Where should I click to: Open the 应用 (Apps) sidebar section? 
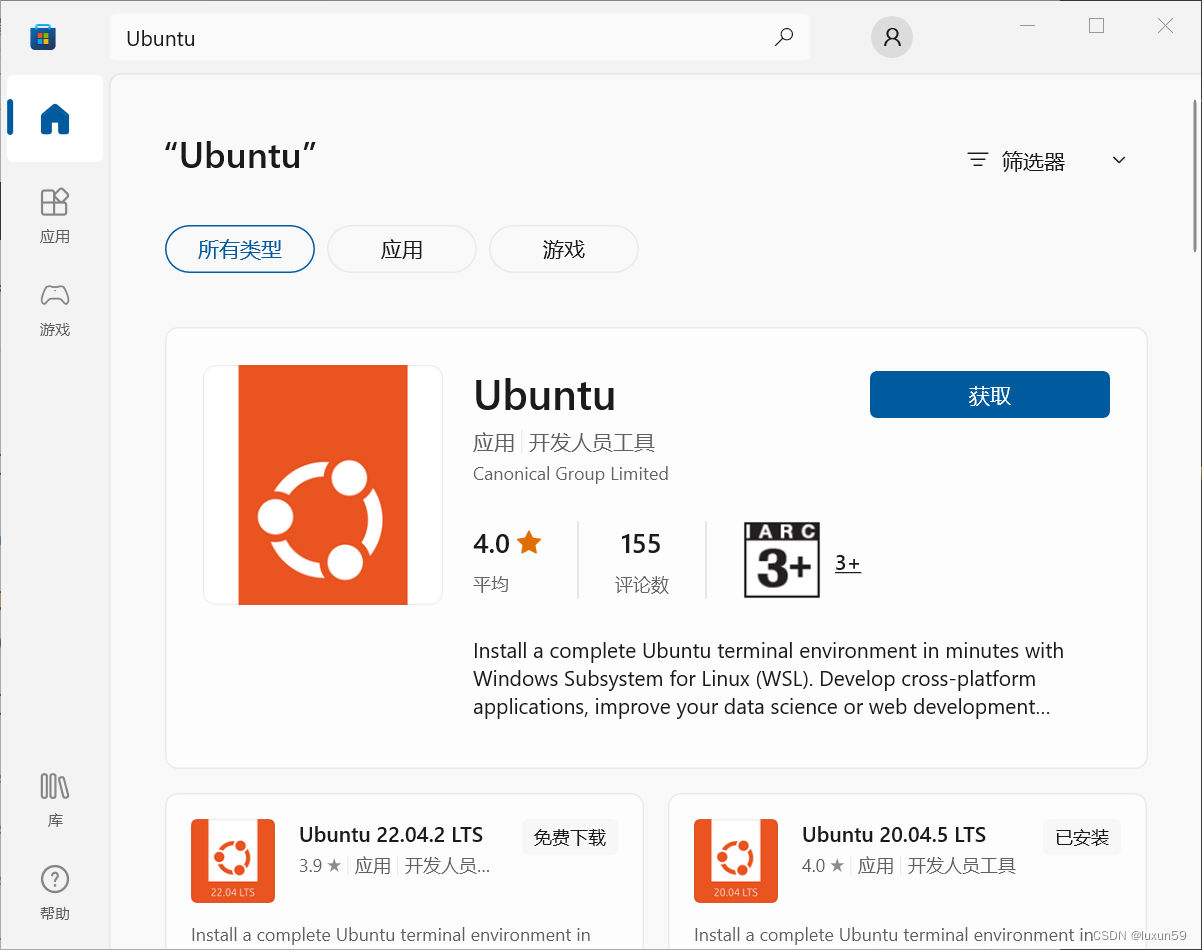[55, 215]
